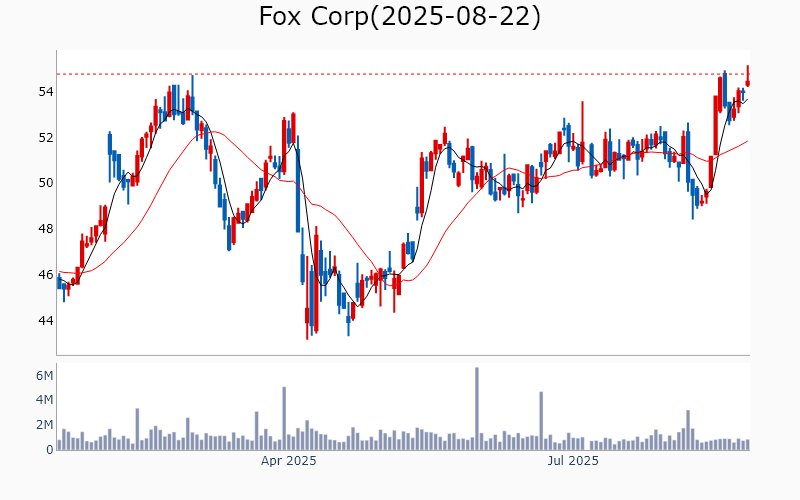Click the 48 price axis label

coord(46,229)
